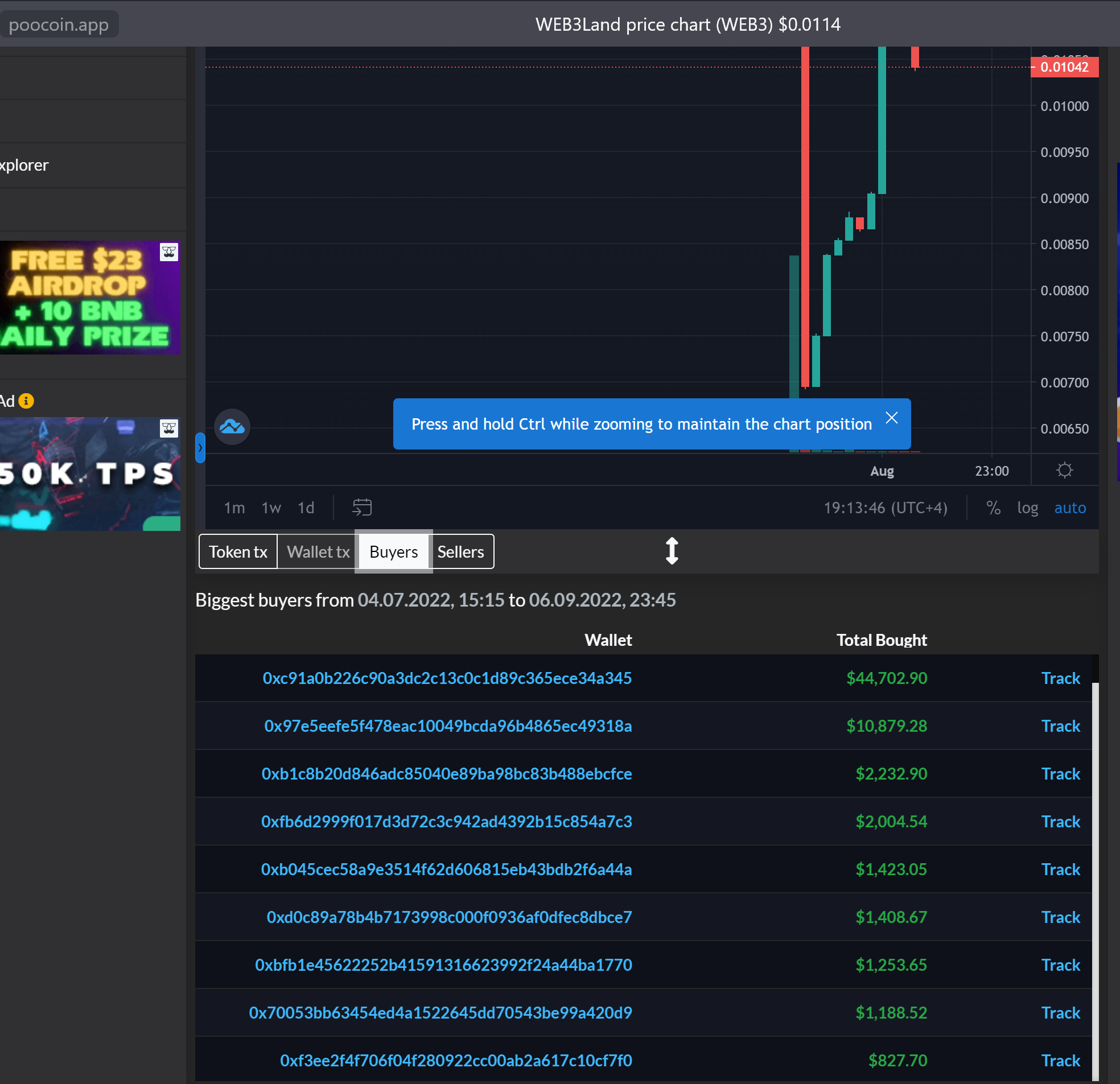Toggle log scale on chart
1120x1084 pixels.
pyautogui.click(x=1027, y=508)
